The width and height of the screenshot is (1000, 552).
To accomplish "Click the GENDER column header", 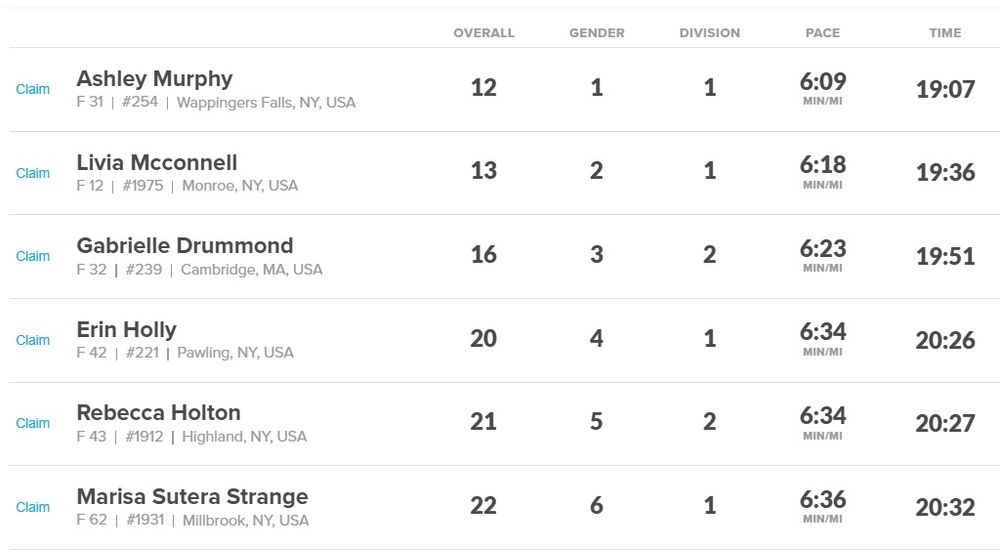I will [597, 33].
